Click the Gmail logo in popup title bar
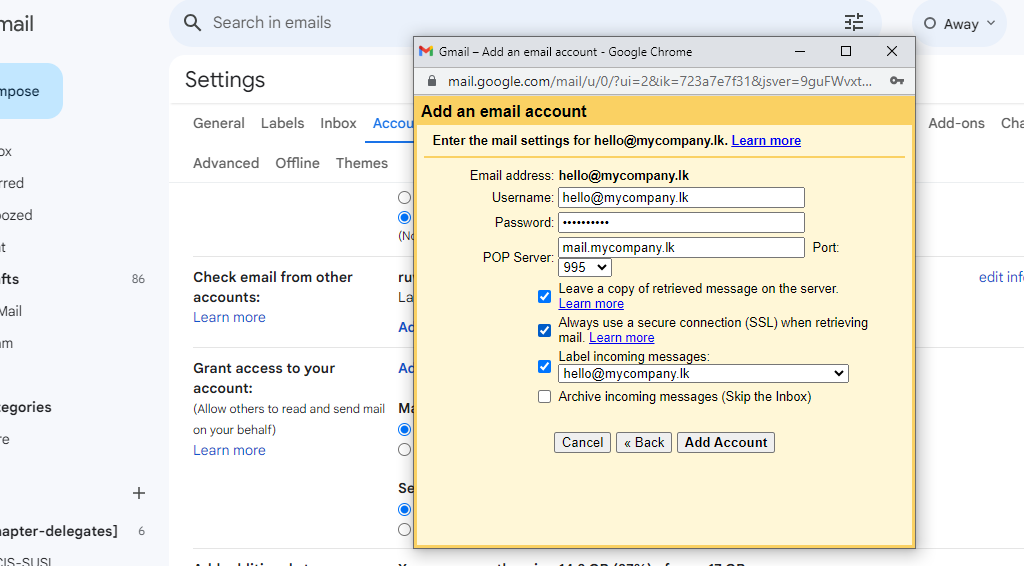 pyautogui.click(x=426, y=52)
